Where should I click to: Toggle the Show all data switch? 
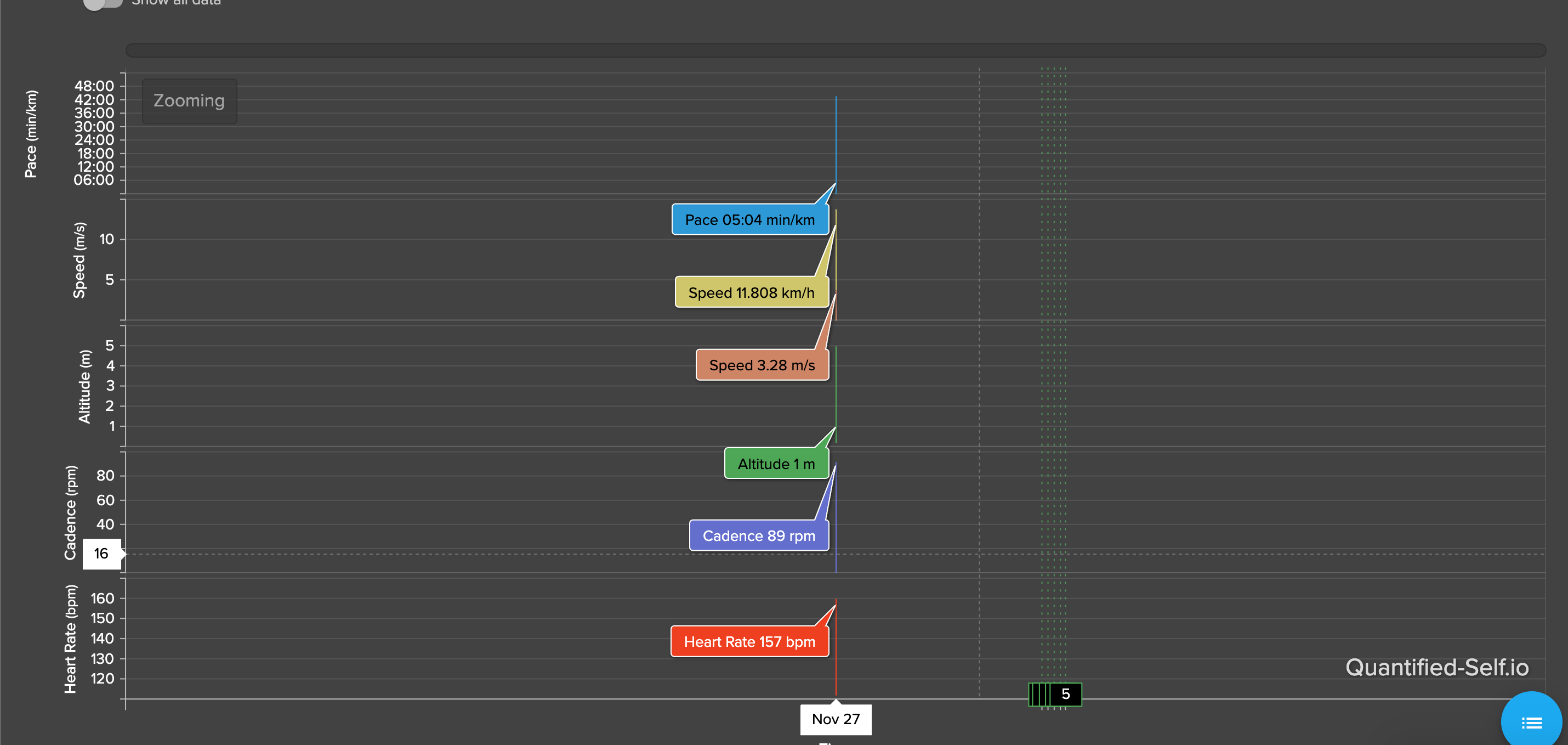pyautogui.click(x=103, y=3)
